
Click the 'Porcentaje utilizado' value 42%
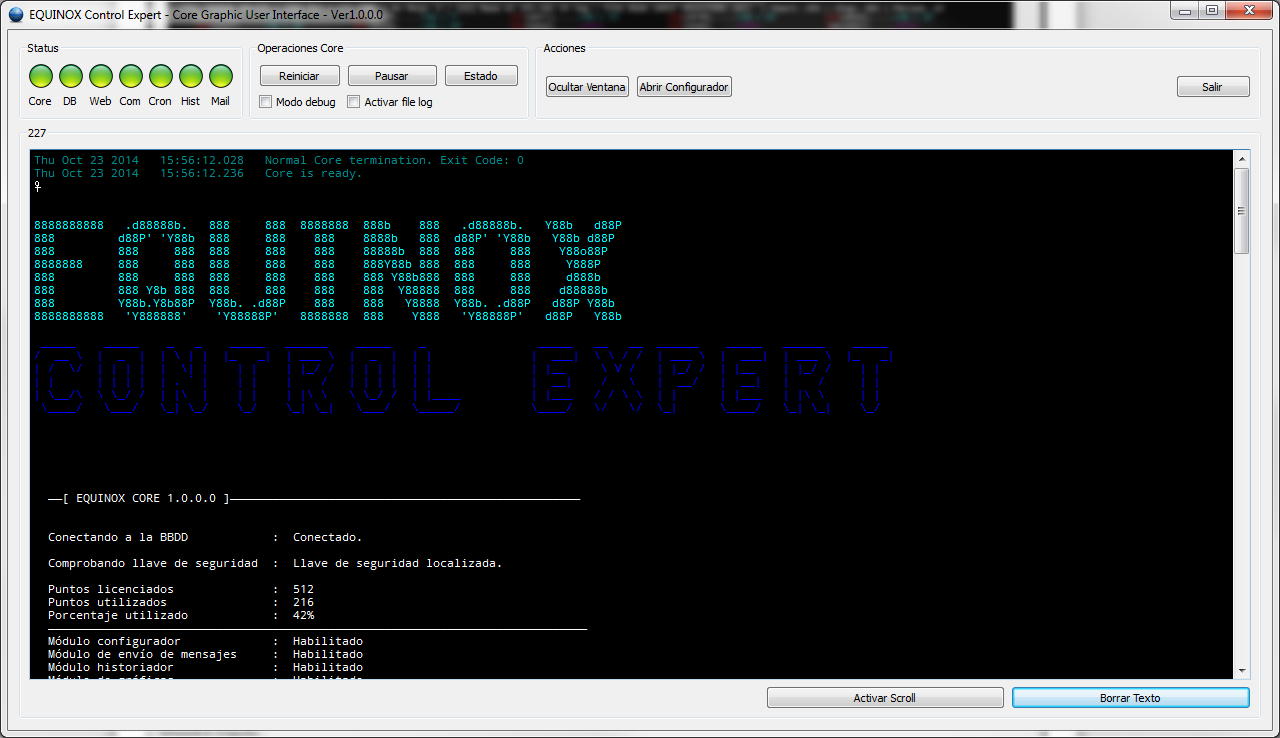303,615
